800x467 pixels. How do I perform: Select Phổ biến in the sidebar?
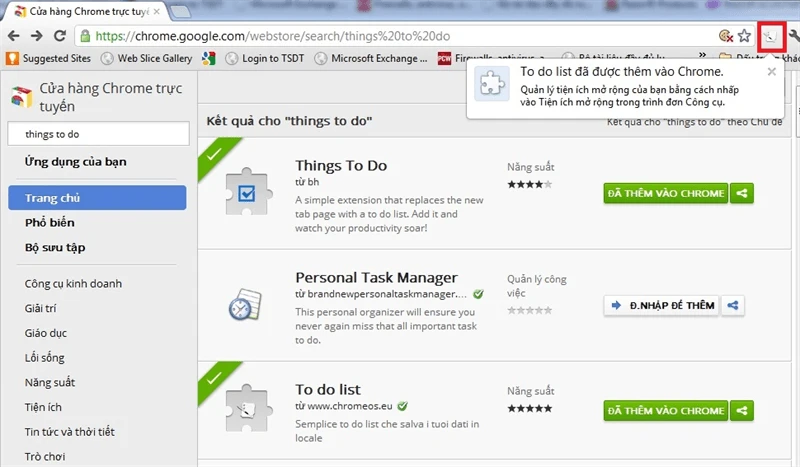50,223
